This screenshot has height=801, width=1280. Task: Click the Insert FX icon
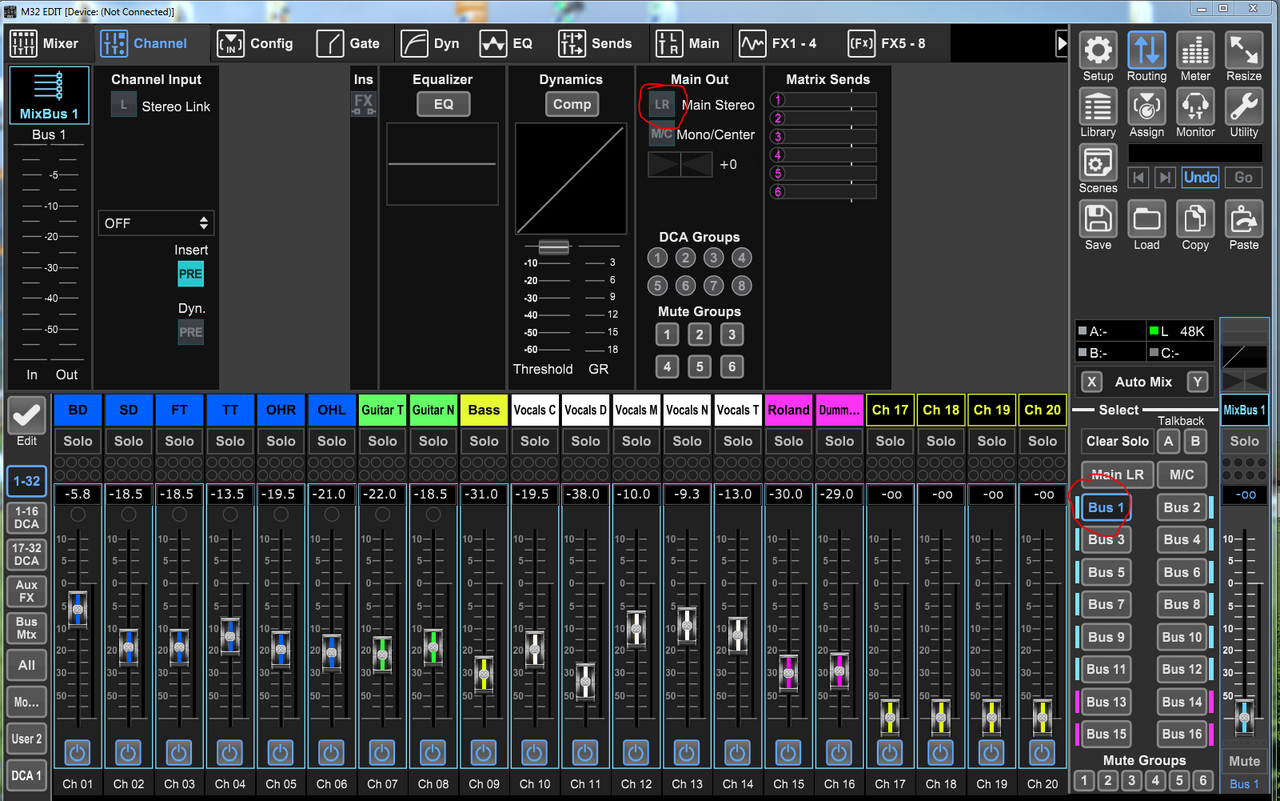click(x=363, y=104)
